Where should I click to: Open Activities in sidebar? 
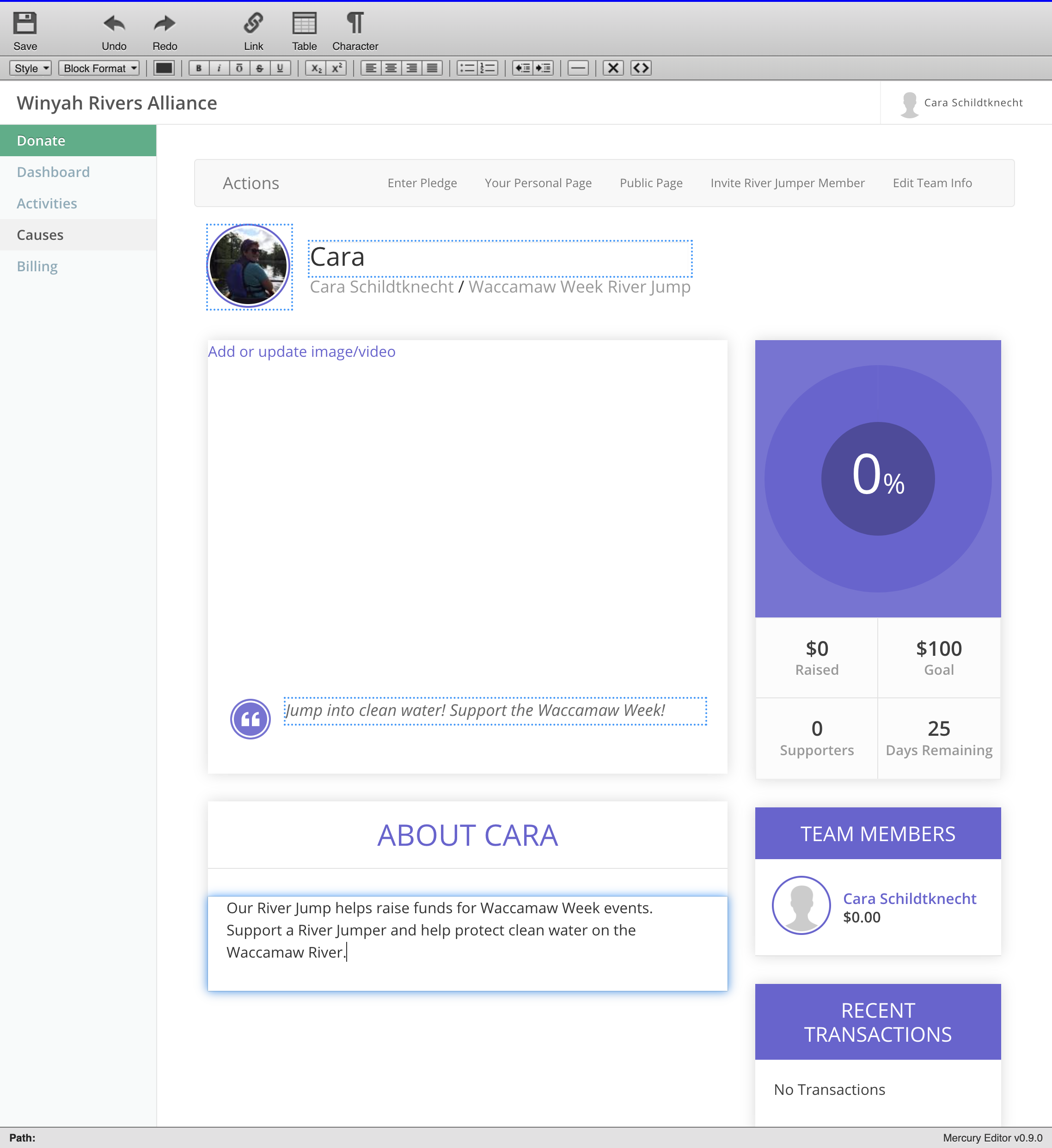(78, 203)
